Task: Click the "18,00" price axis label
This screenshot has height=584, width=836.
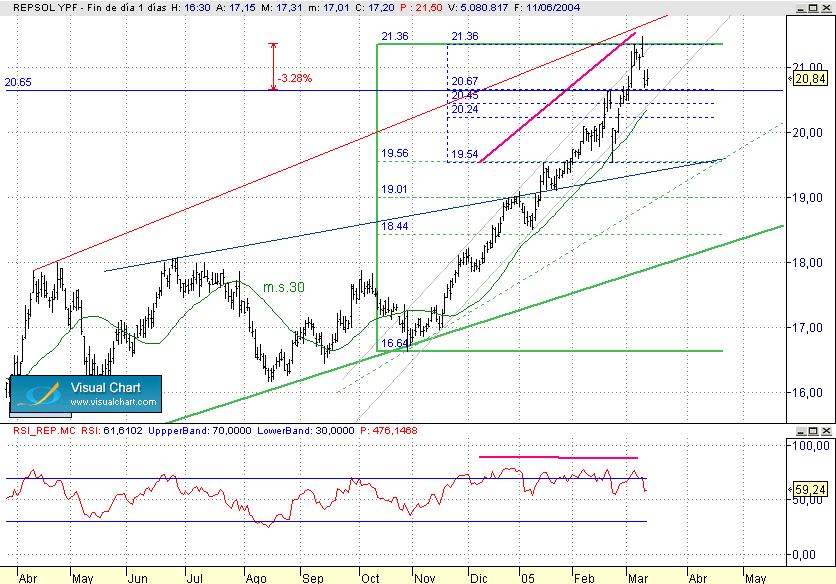Action: pyautogui.click(x=807, y=263)
